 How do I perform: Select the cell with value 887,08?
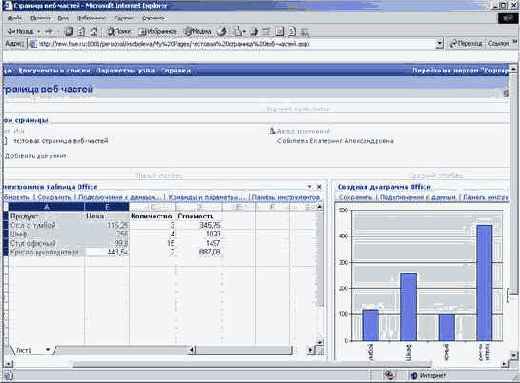tap(198, 252)
